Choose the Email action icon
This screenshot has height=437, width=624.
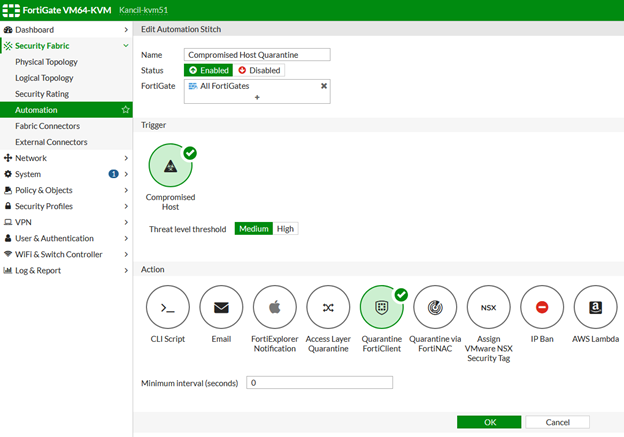(x=221, y=307)
